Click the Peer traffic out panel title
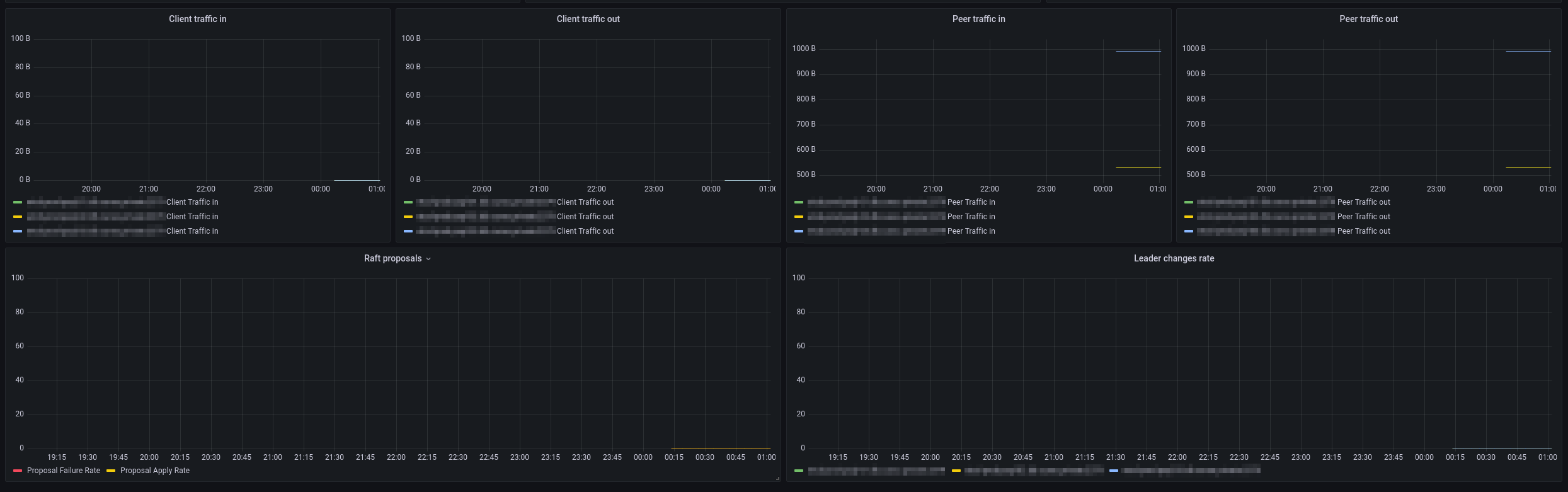1568x492 pixels. 1368,19
